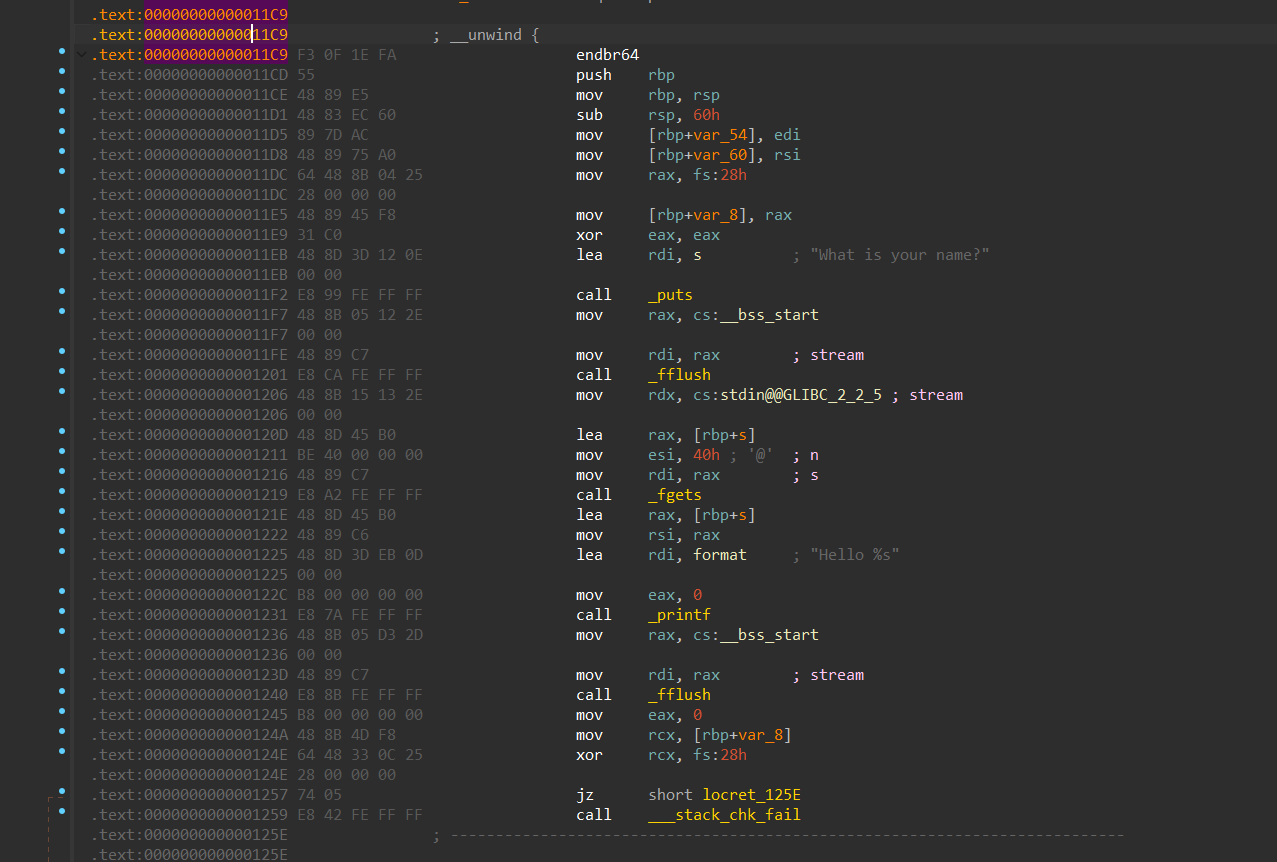Set breakpoint dot on the call ___stack_chk_fail line
The height and width of the screenshot is (862, 1277).
pos(62,811)
